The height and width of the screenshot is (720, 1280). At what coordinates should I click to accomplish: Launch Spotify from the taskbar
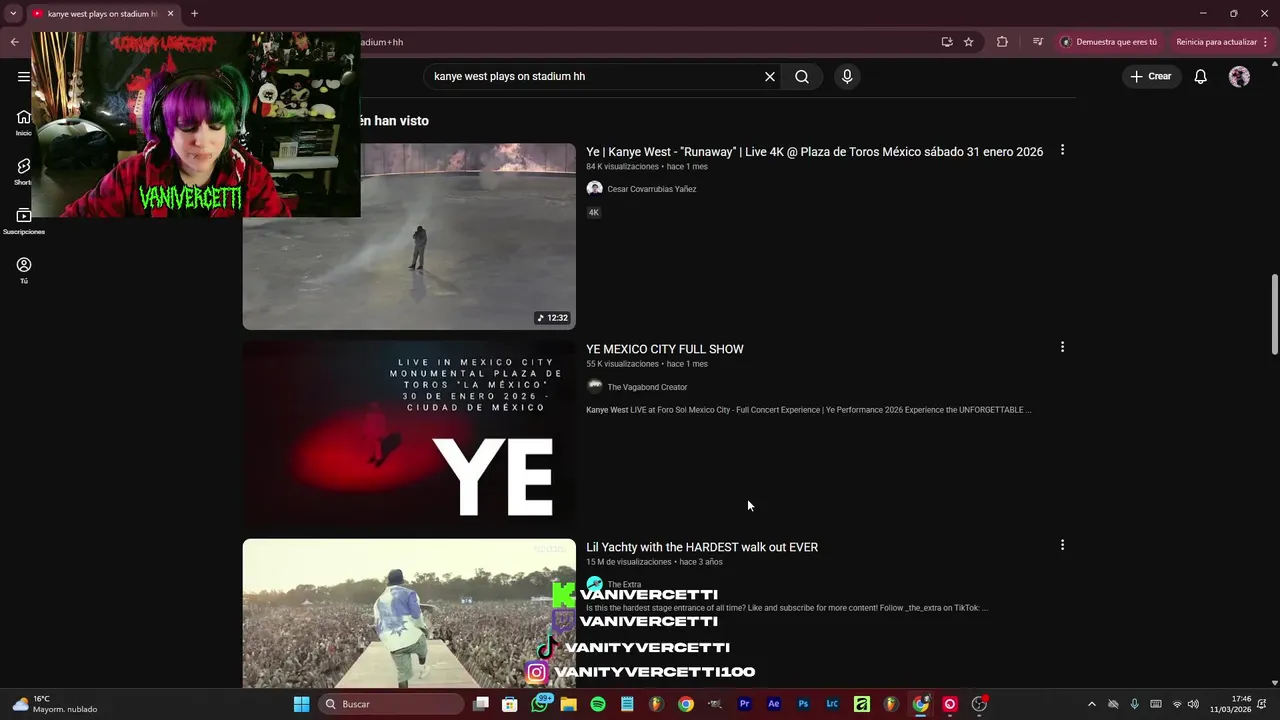(x=598, y=704)
